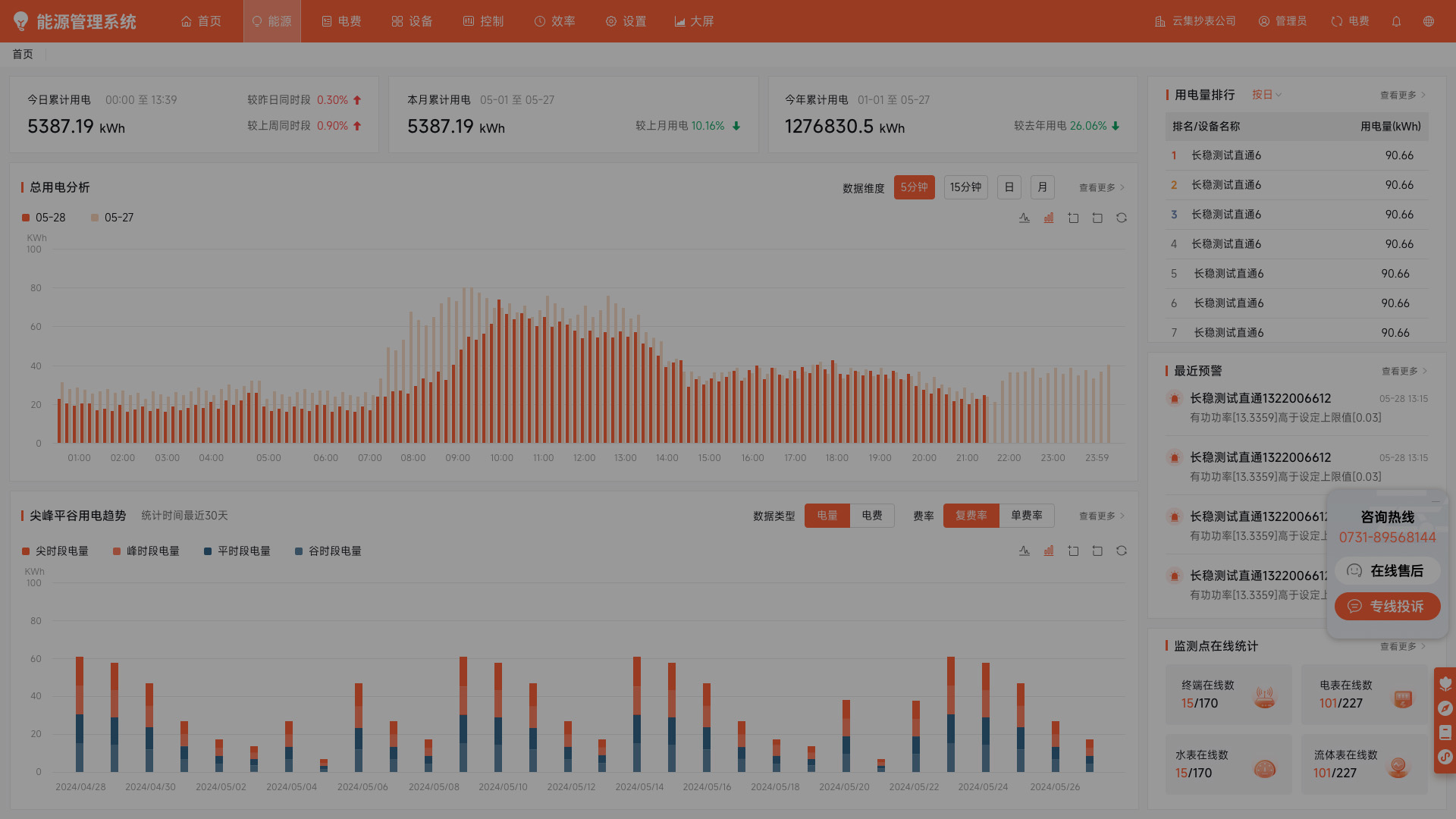Switch data type to 电费

[872, 516]
